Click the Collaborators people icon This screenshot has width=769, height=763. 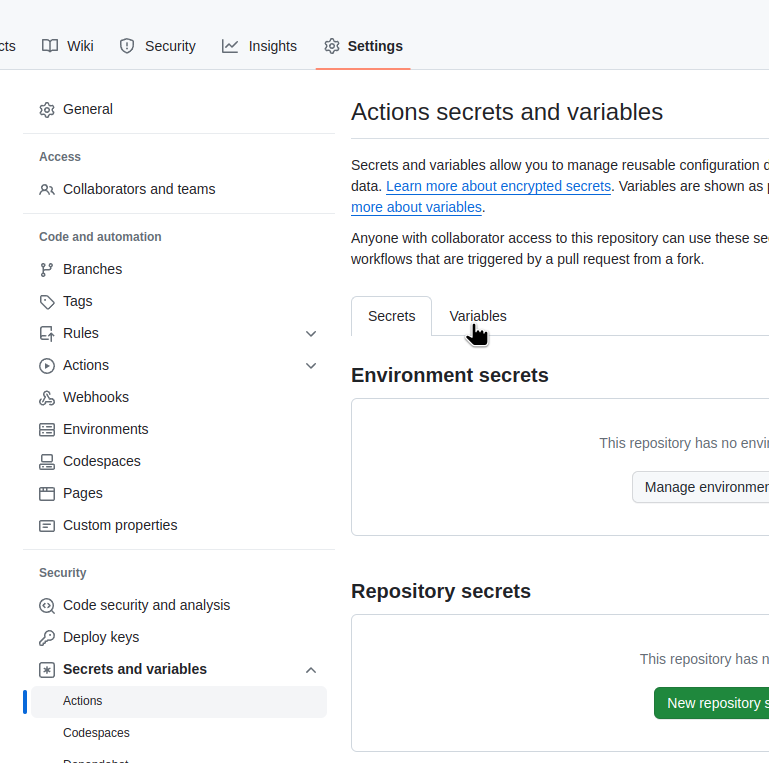(x=47, y=189)
